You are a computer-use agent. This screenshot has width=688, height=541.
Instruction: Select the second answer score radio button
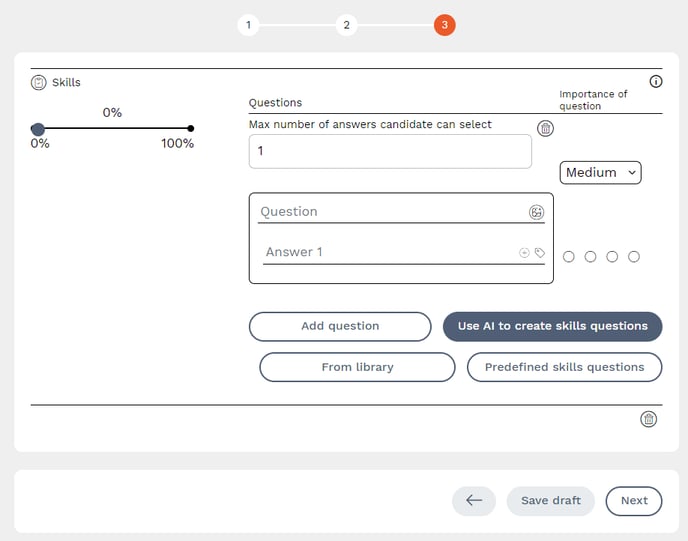pyautogui.click(x=590, y=257)
